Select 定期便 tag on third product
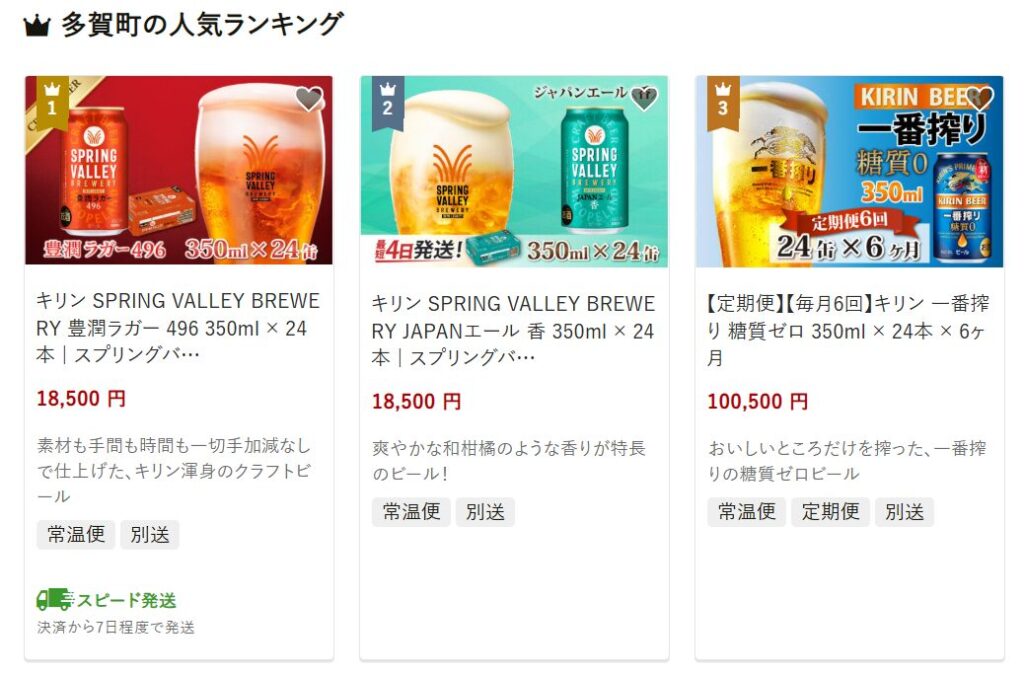This screenshot has height=676, width=1024. 830,511
